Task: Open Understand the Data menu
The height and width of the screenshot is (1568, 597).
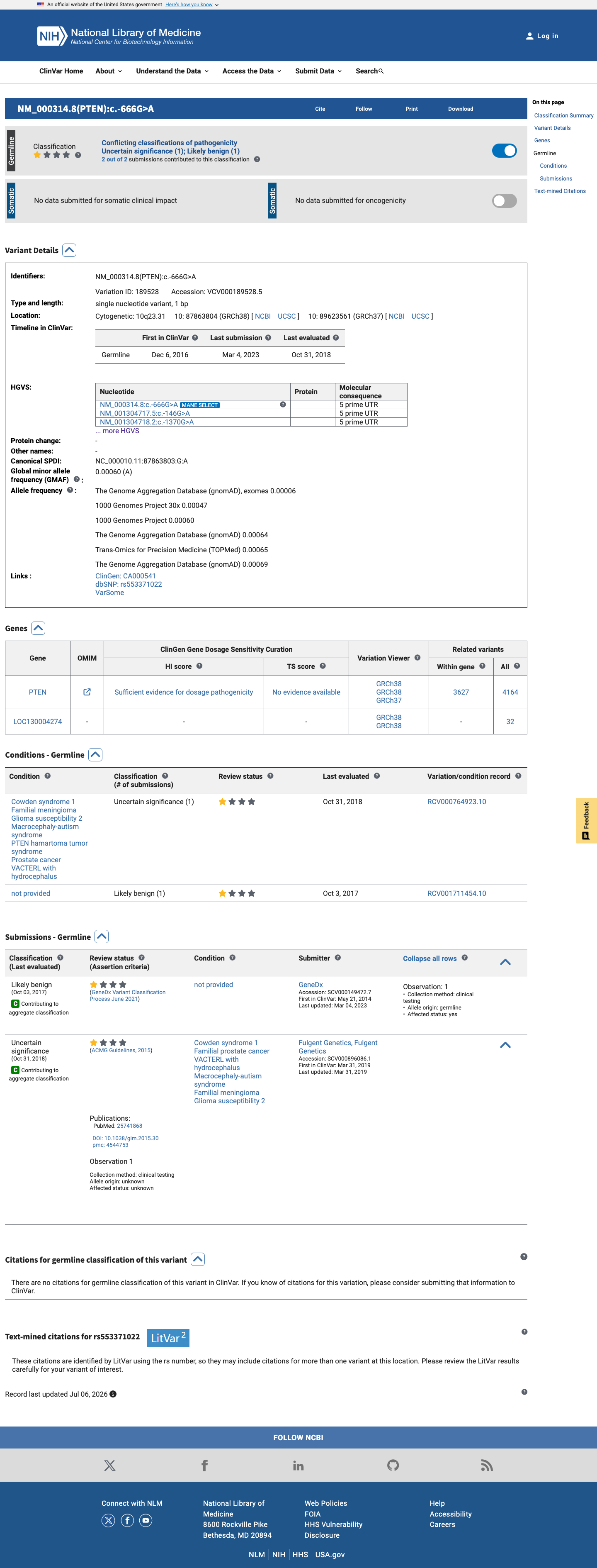Action: 172,71
